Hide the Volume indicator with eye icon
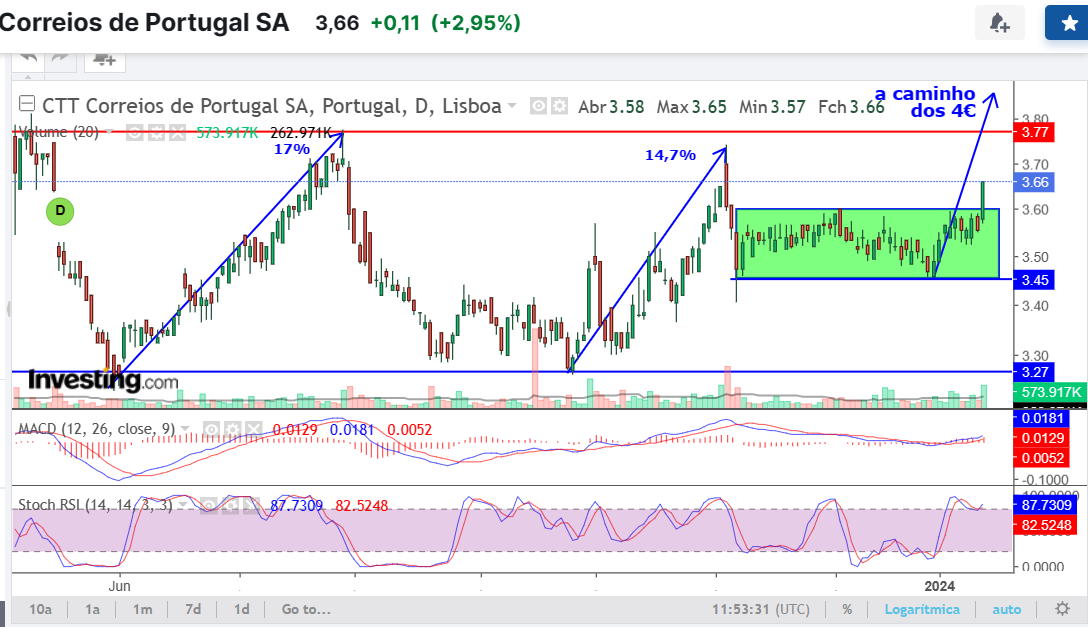Image resolution: width=1088 pixels, height=627 pixels. (x=135, y=132)
